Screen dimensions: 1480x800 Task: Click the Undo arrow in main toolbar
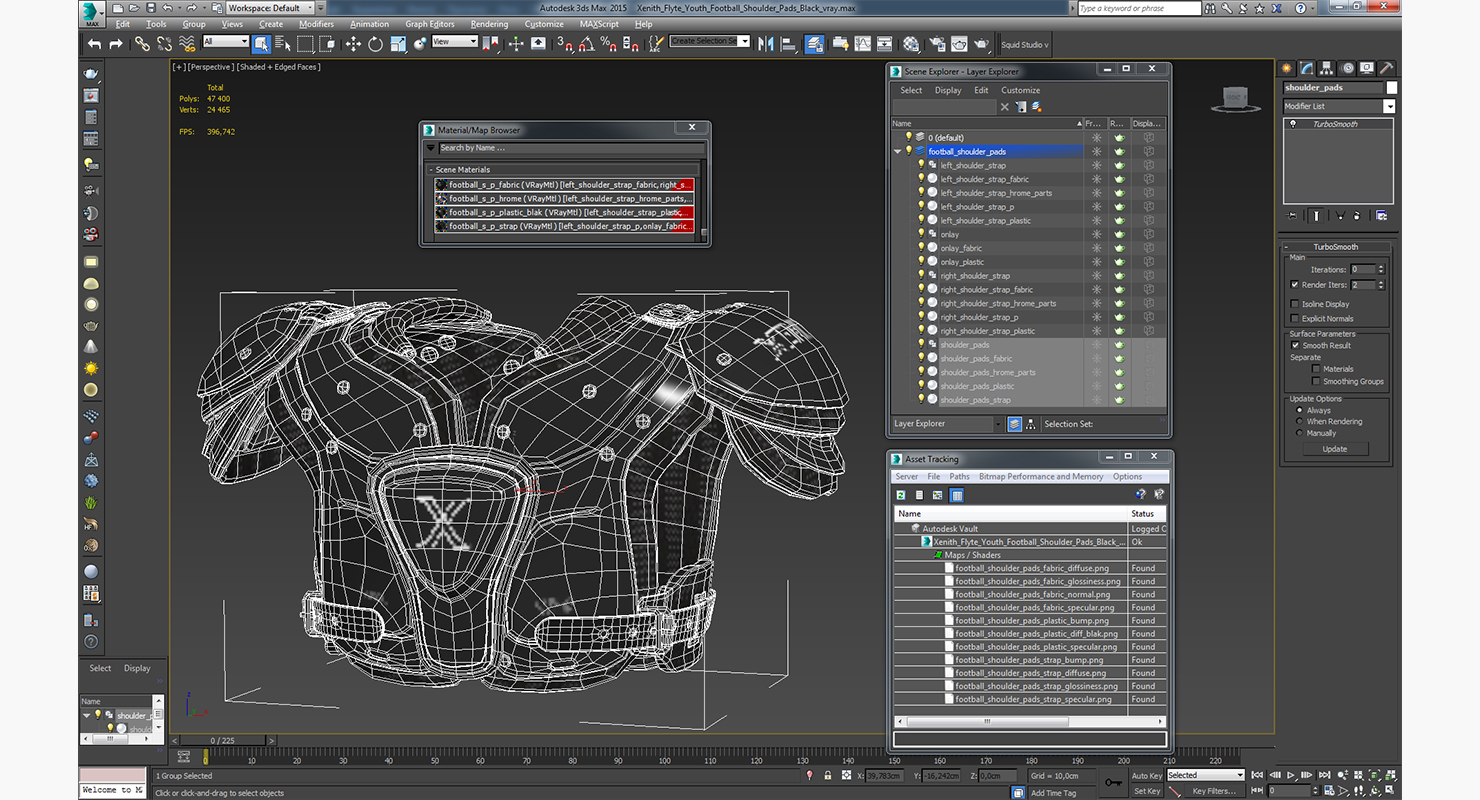pyautogui.click(x=94, y=44)
